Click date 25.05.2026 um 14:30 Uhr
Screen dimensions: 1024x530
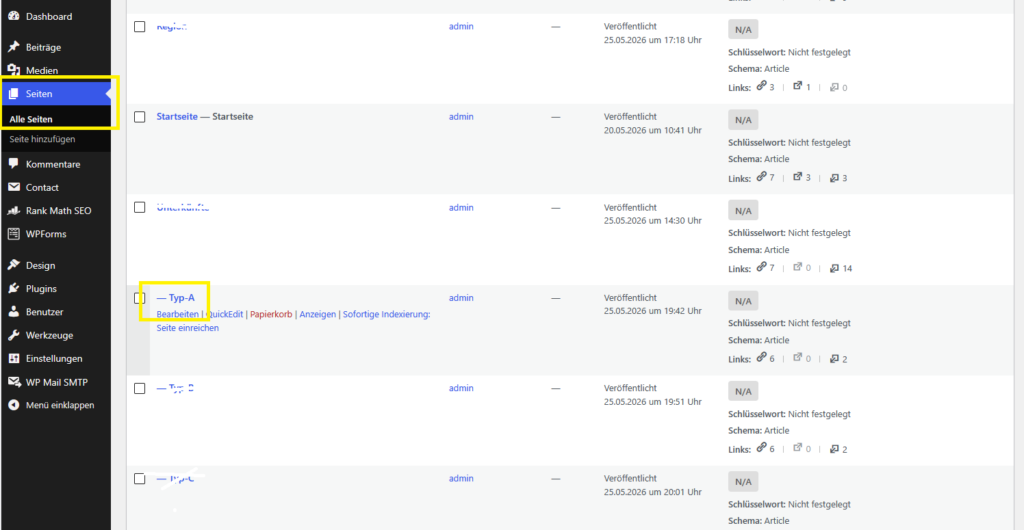(652, 221)
